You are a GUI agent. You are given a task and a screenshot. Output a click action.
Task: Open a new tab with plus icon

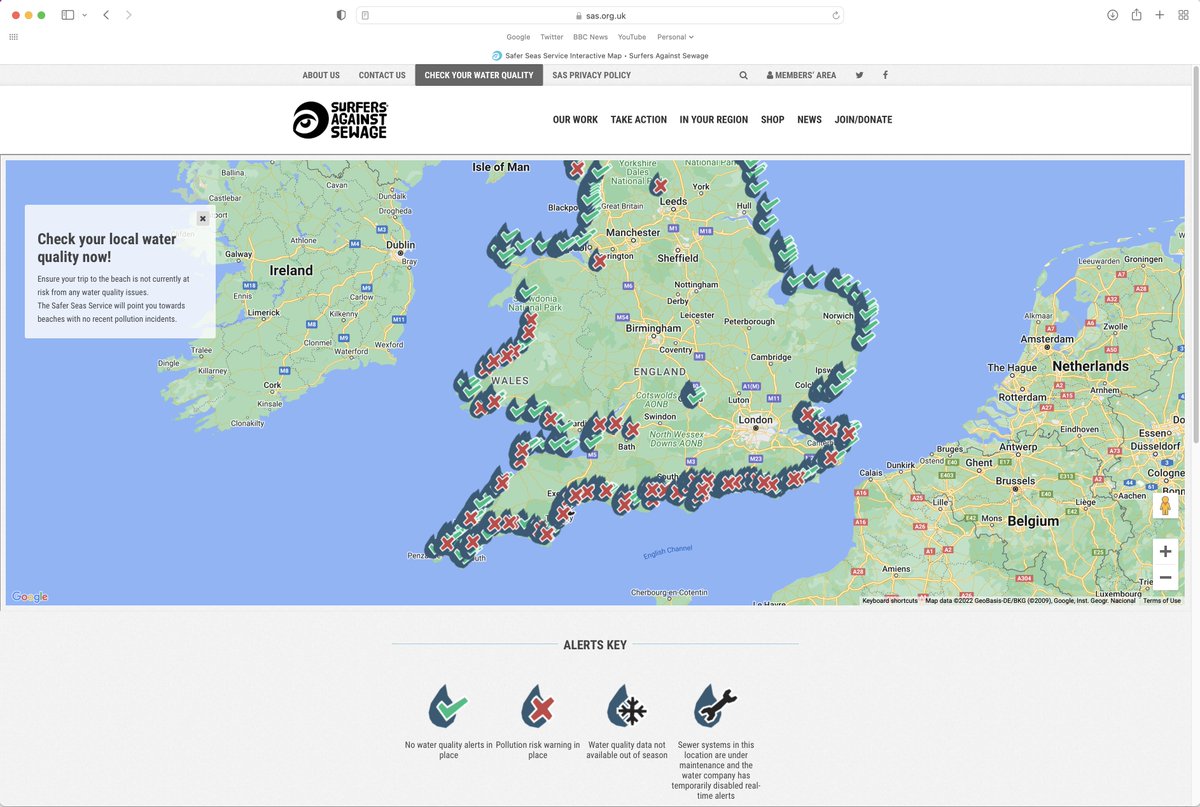1159,15
